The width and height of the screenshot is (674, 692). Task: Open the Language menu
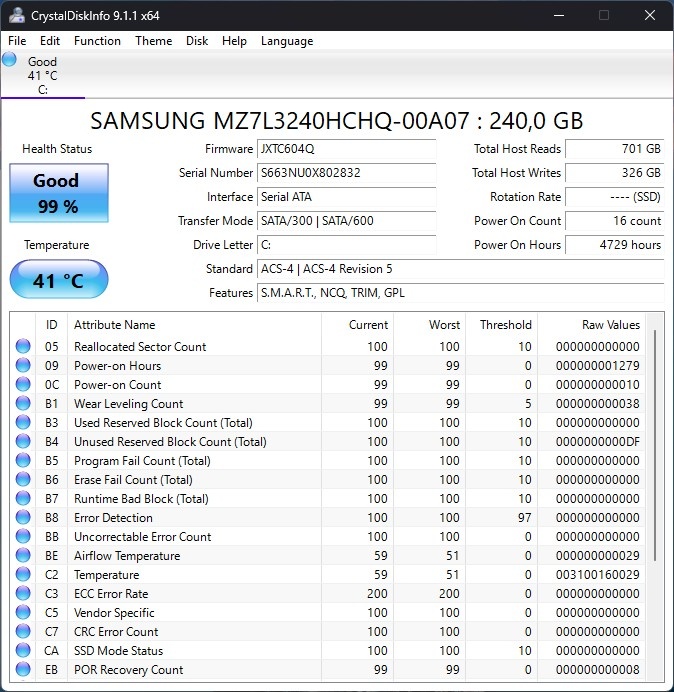[x=287, y=41]
